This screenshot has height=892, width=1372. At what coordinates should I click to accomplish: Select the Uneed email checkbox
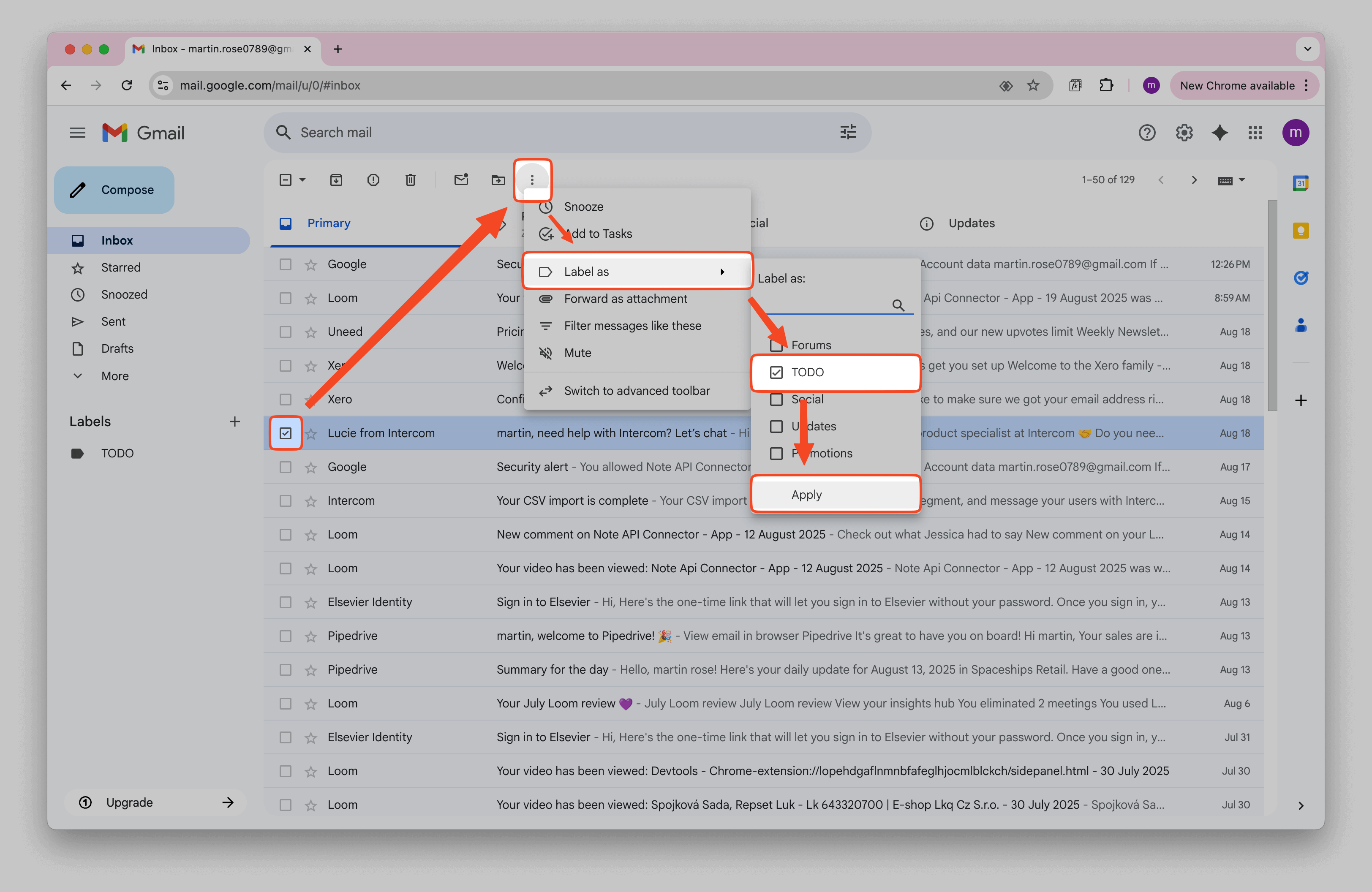[286, 332]
